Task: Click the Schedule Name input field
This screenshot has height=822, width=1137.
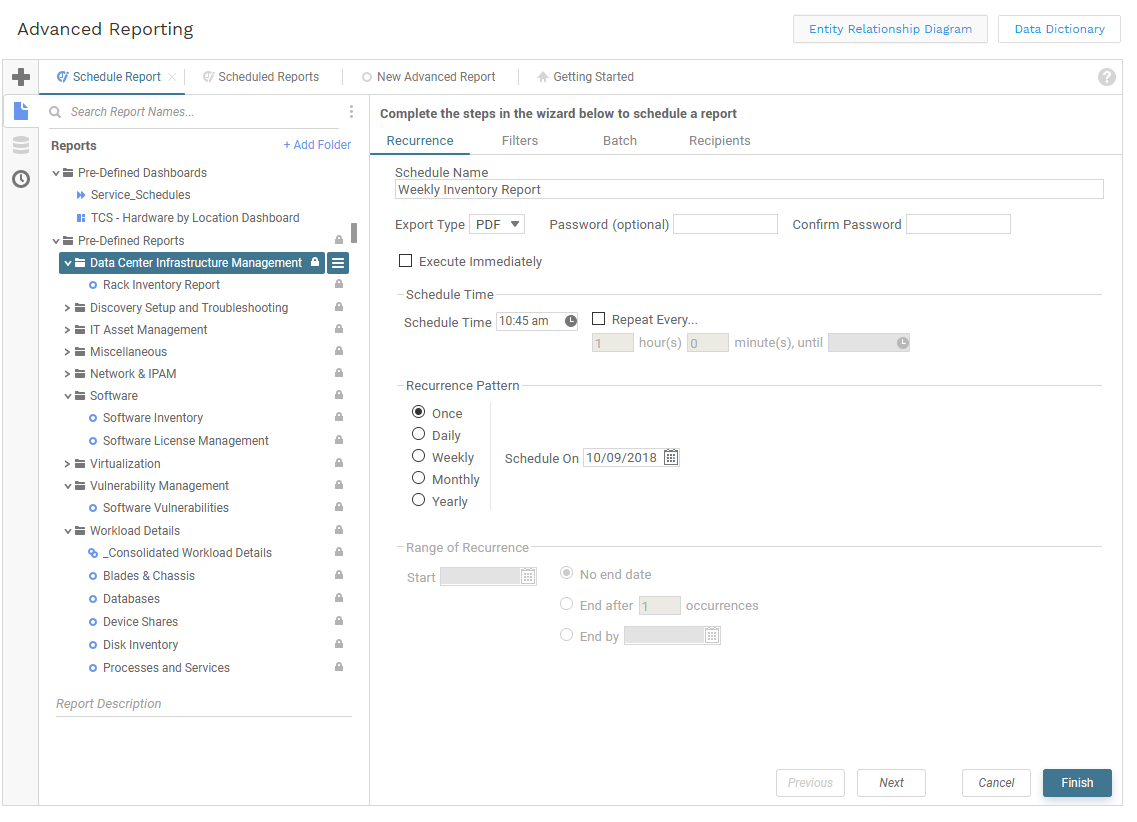Action: click(x=749, y=189)
